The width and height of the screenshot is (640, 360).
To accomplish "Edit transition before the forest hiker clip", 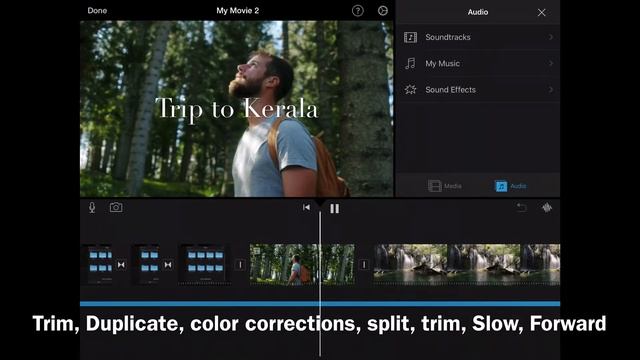I will tap(240, 265).
